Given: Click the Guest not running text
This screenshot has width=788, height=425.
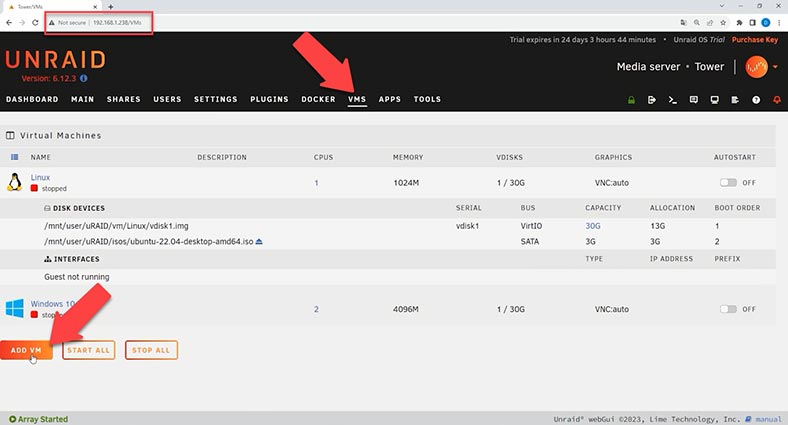Looking at the screenshot, I should coord(76,277).
